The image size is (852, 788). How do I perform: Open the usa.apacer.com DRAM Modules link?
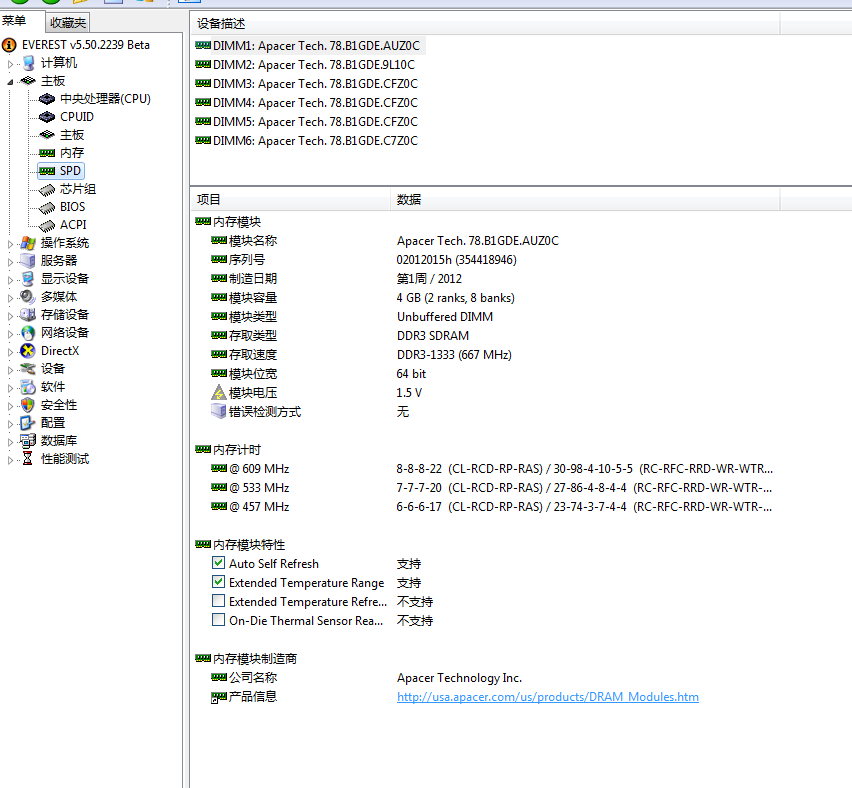(x=548, y=697)
